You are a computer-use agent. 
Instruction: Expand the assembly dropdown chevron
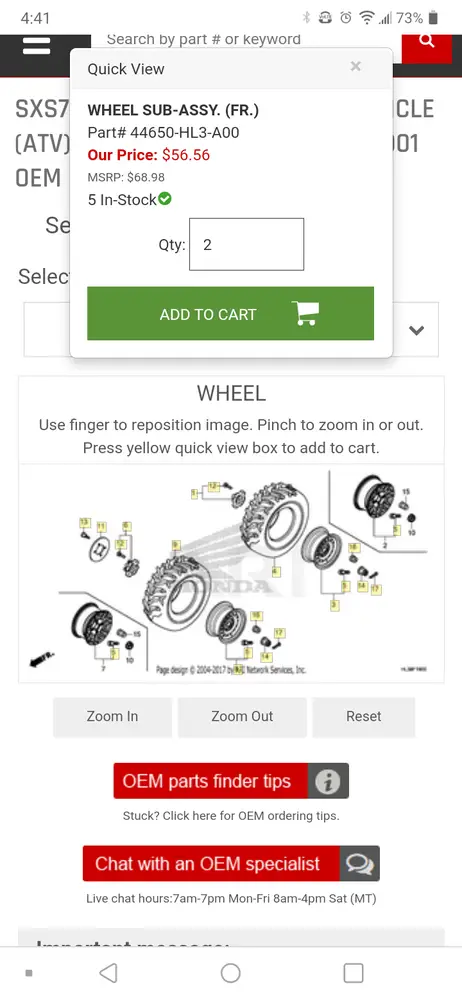pos(416,330)
